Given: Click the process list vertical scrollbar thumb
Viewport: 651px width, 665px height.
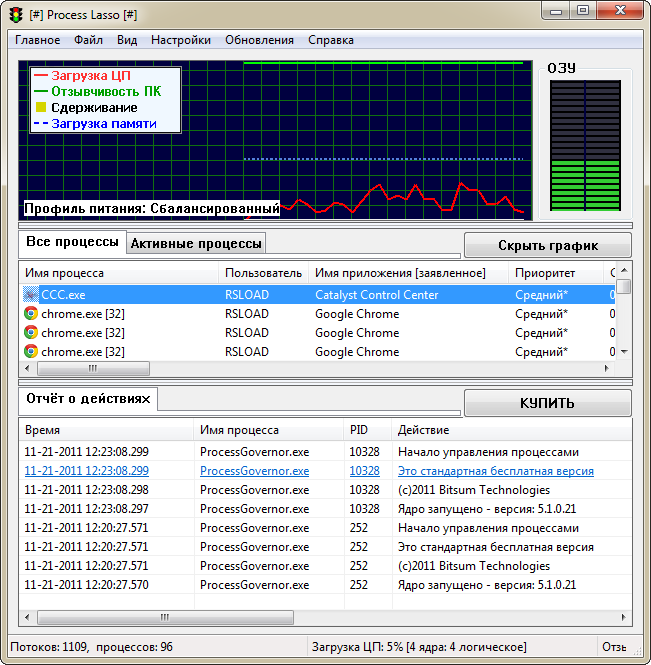Looking at the screenshot, I should pos(624,286).
